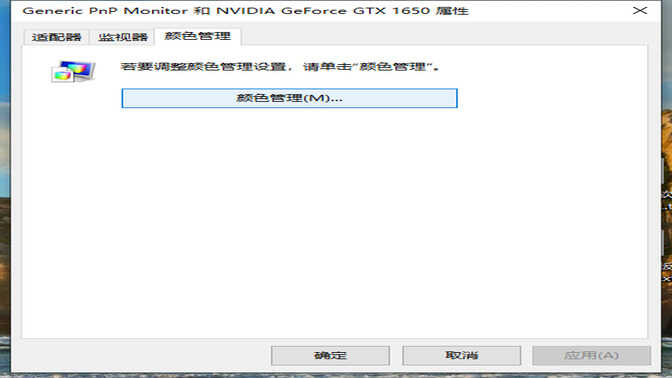Click the color management monitor icon
Screen dimensions: 672x378
tap(73, 71)
